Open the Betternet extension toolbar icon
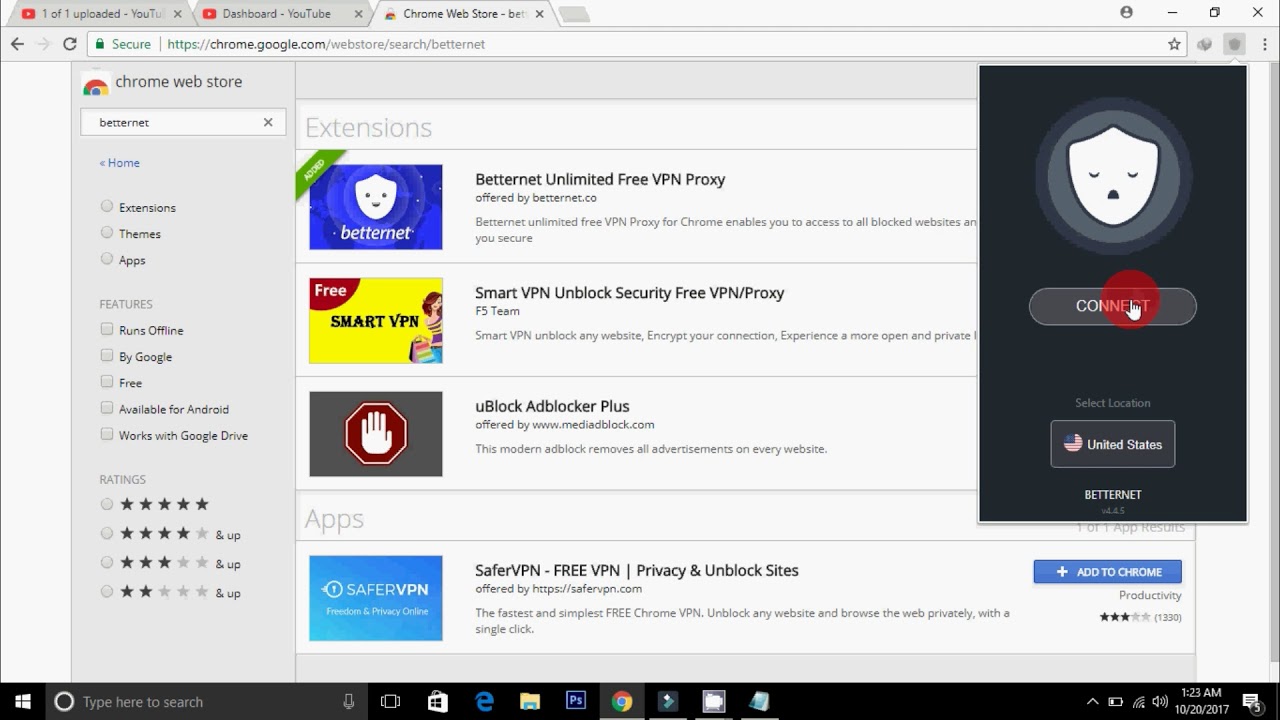The image size is (1280, 720). (x=1235, y=44)
